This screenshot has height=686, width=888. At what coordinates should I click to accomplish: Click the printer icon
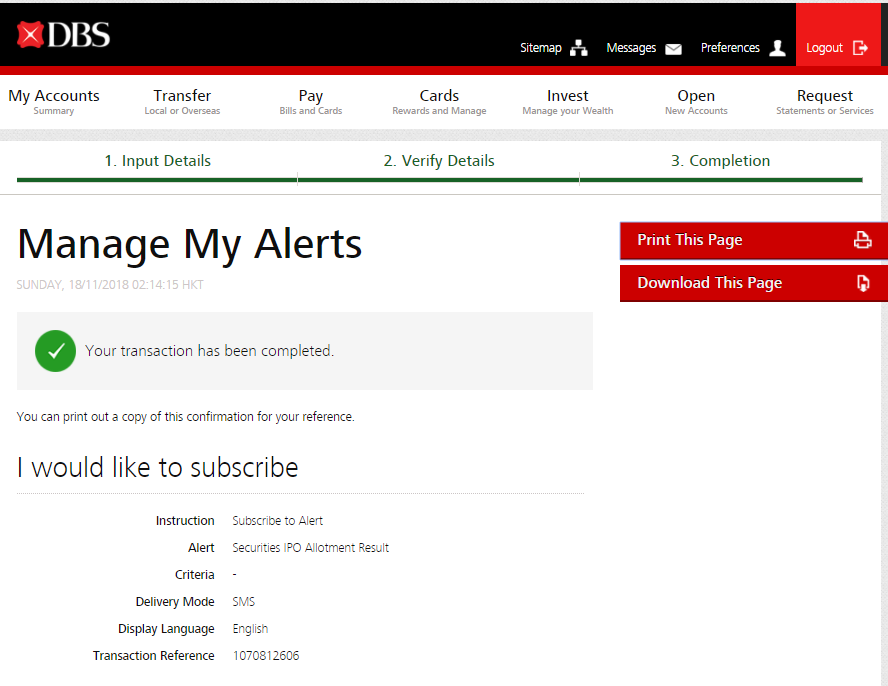click(862, 240)
